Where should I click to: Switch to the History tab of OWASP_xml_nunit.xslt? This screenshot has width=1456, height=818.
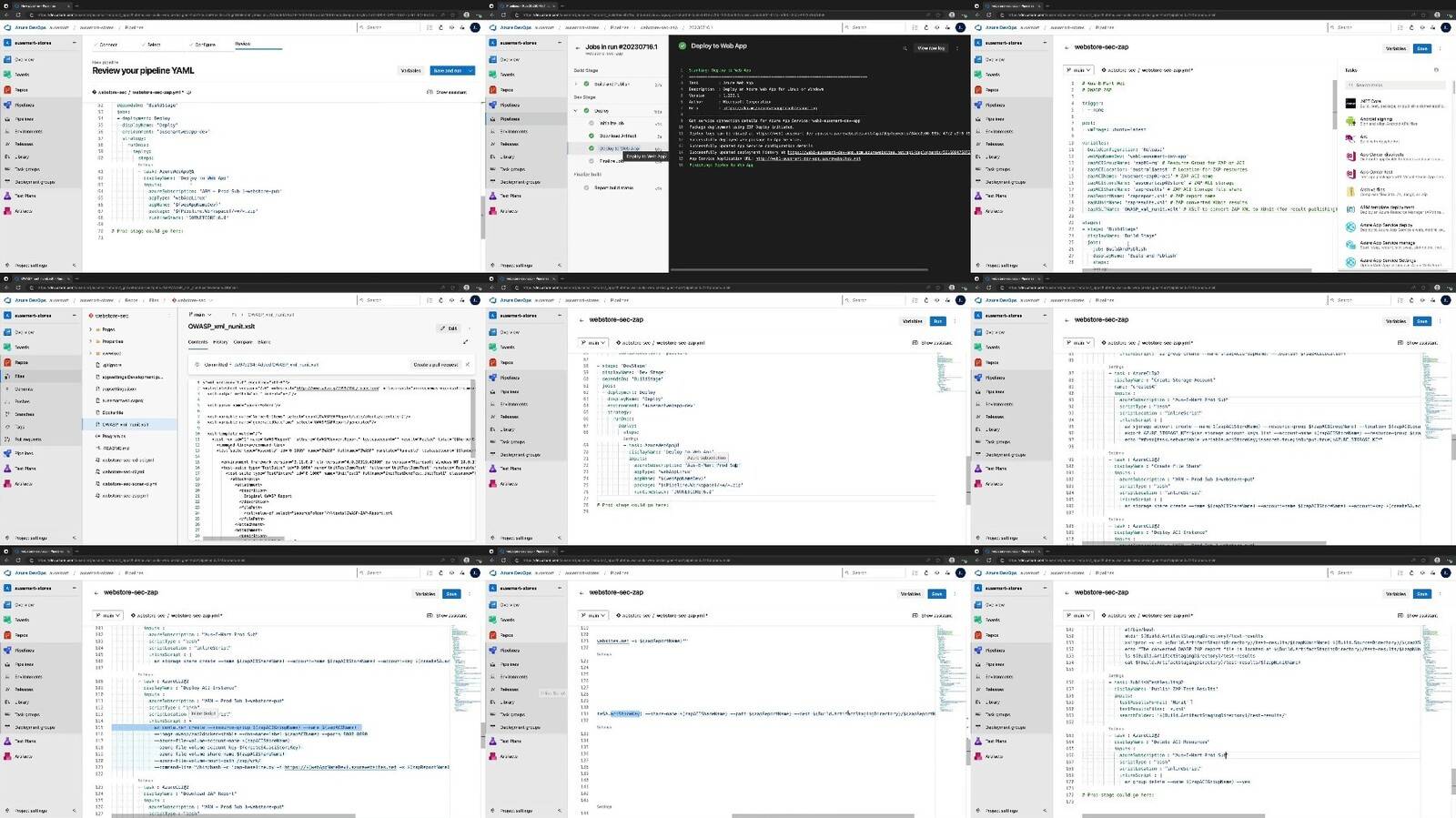pos(220,342)
